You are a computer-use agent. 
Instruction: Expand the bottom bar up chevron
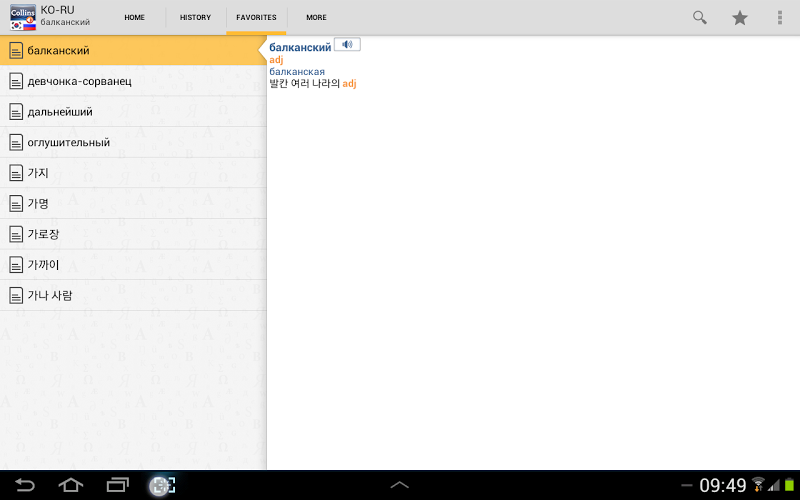pos(399,485)
